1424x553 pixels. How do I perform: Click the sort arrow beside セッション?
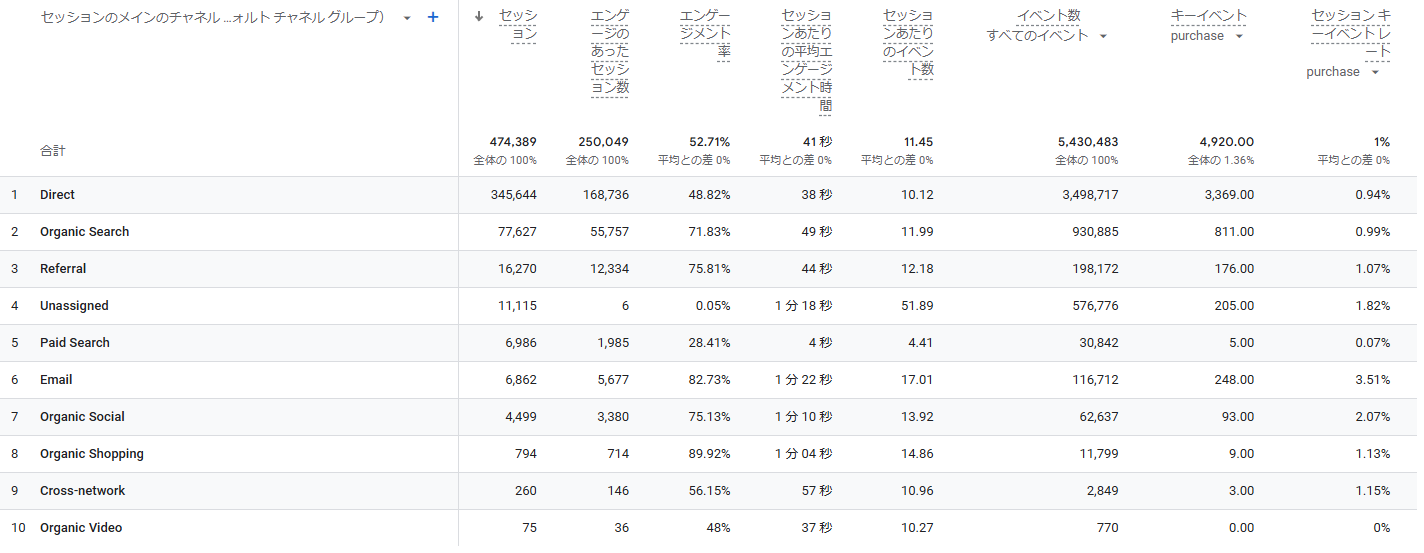(479, 16)
